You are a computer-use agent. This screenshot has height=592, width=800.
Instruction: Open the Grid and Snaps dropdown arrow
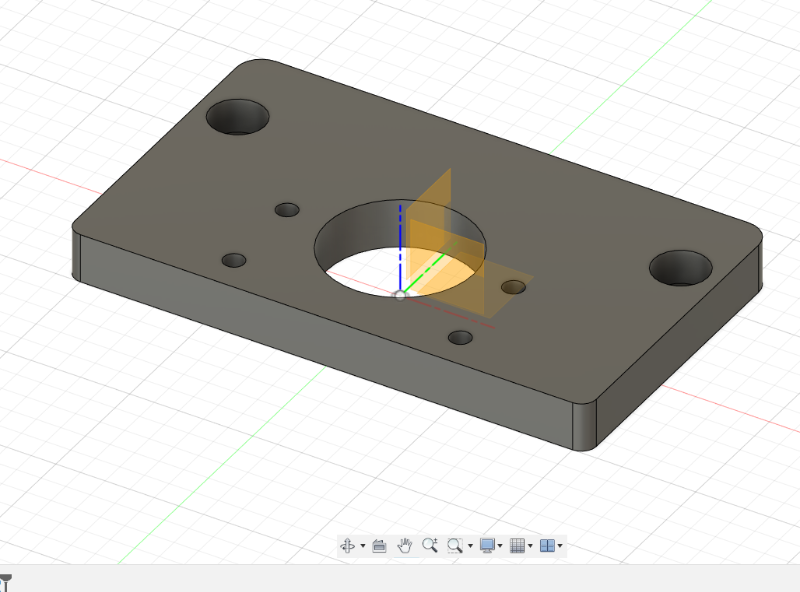pyautogui.click(x=531, y=546)
